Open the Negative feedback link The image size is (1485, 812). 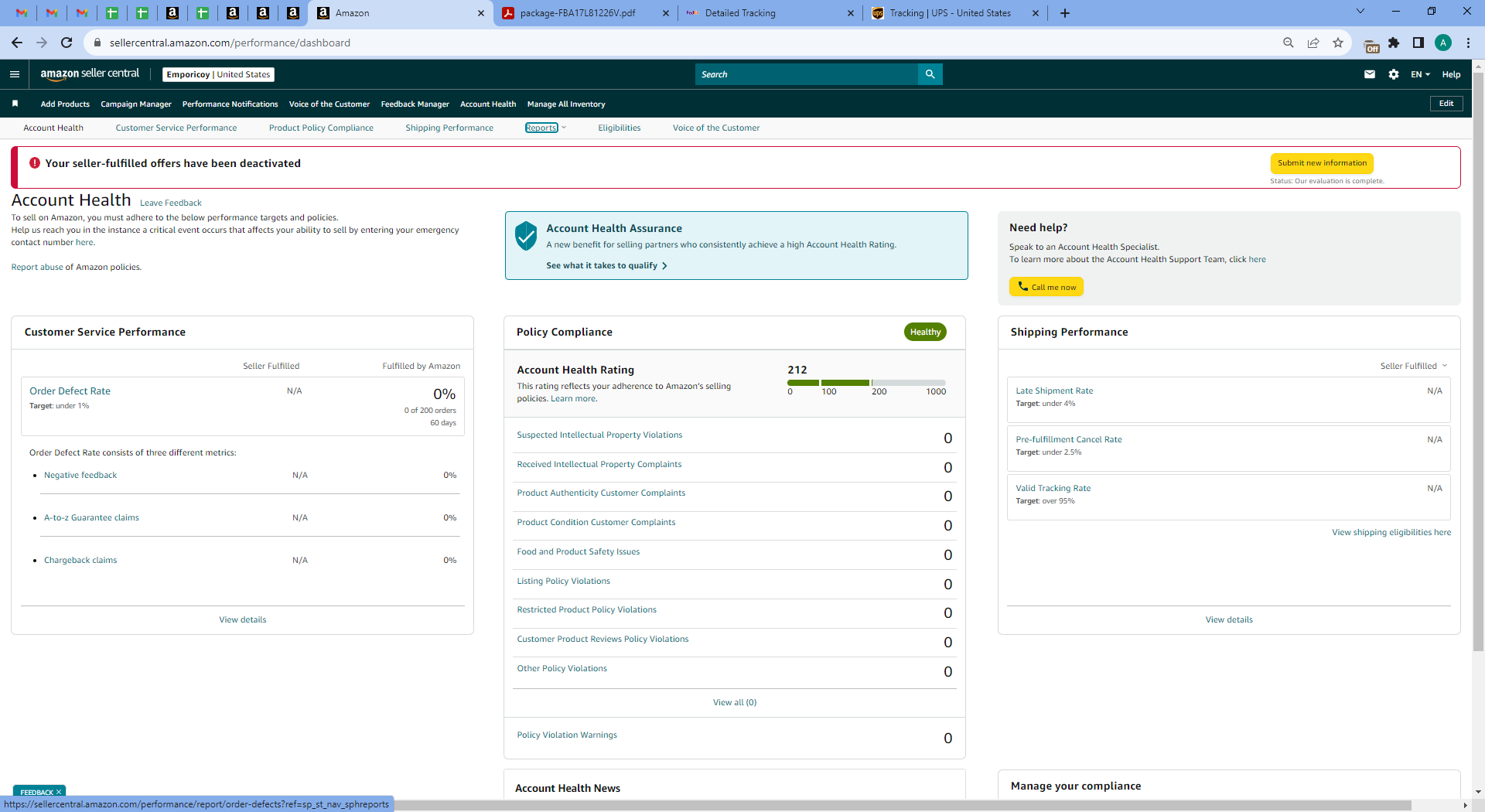[x=80, y=475]
